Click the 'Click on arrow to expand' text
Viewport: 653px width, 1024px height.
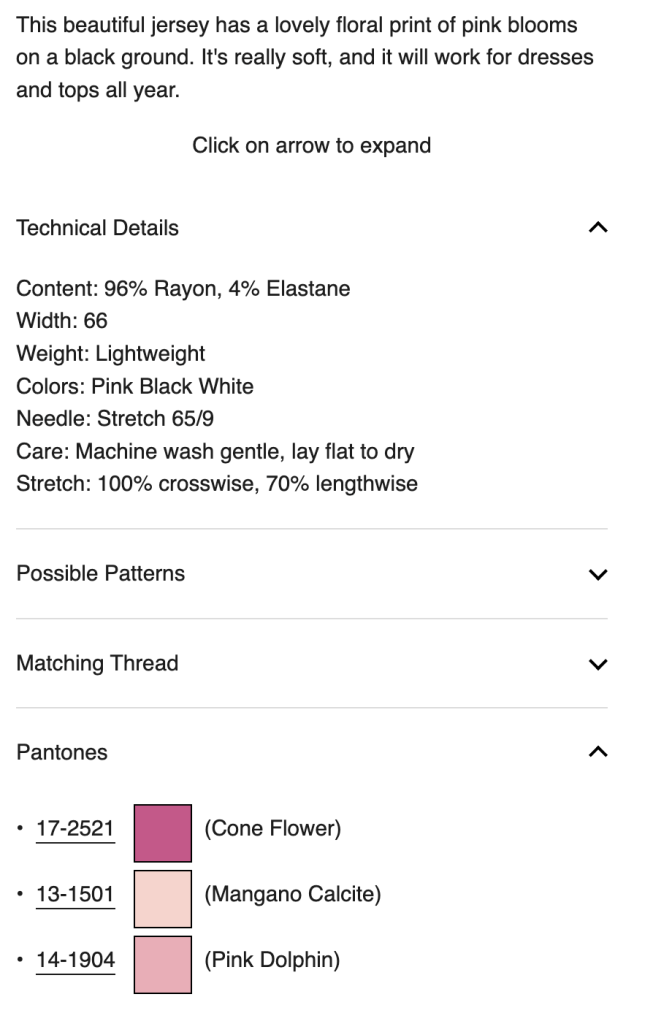point(312,146)
